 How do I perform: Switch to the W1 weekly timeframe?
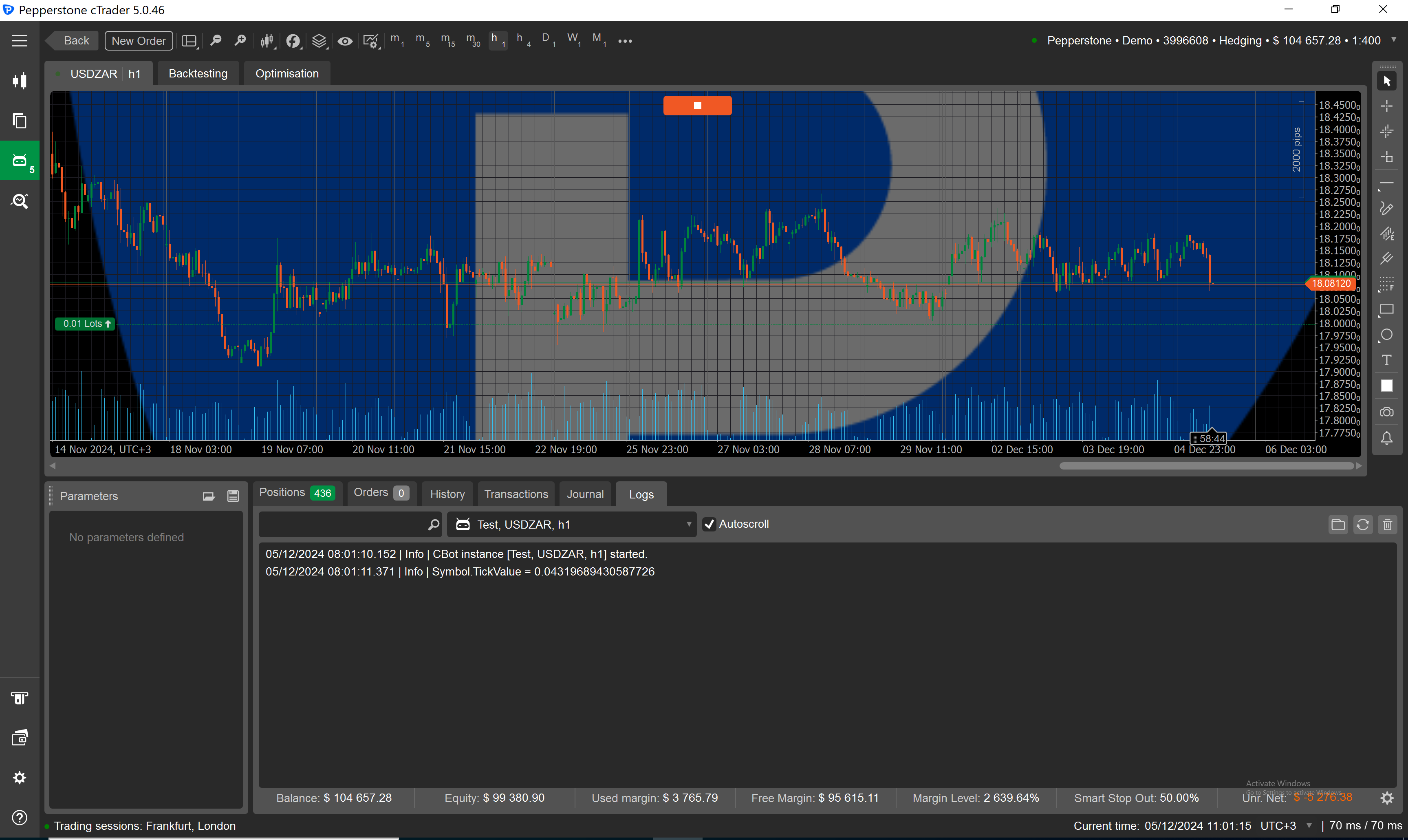(x=574, y=40)
